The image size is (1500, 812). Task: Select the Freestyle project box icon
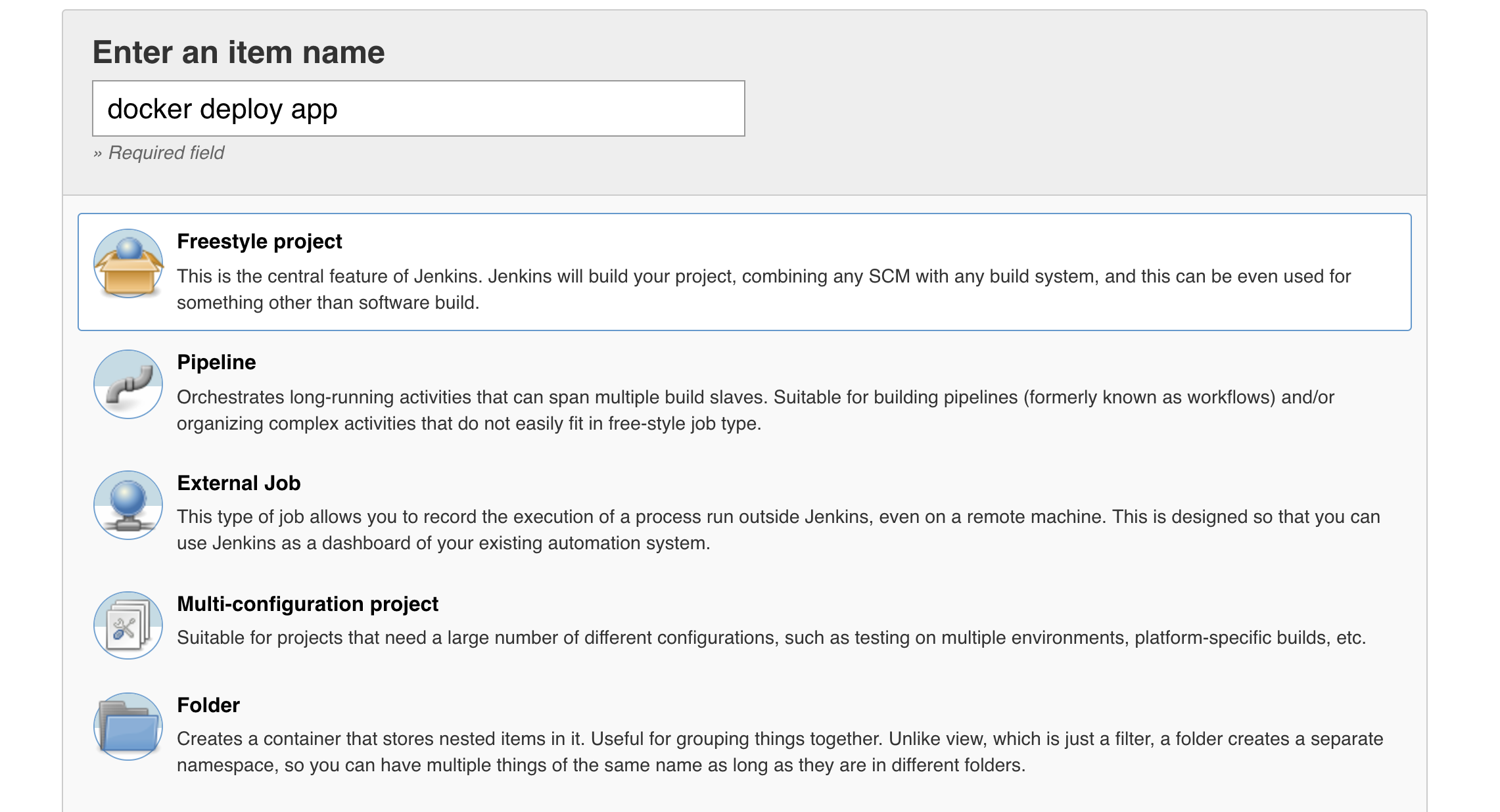pyautogui.click(x=128, y=263)
